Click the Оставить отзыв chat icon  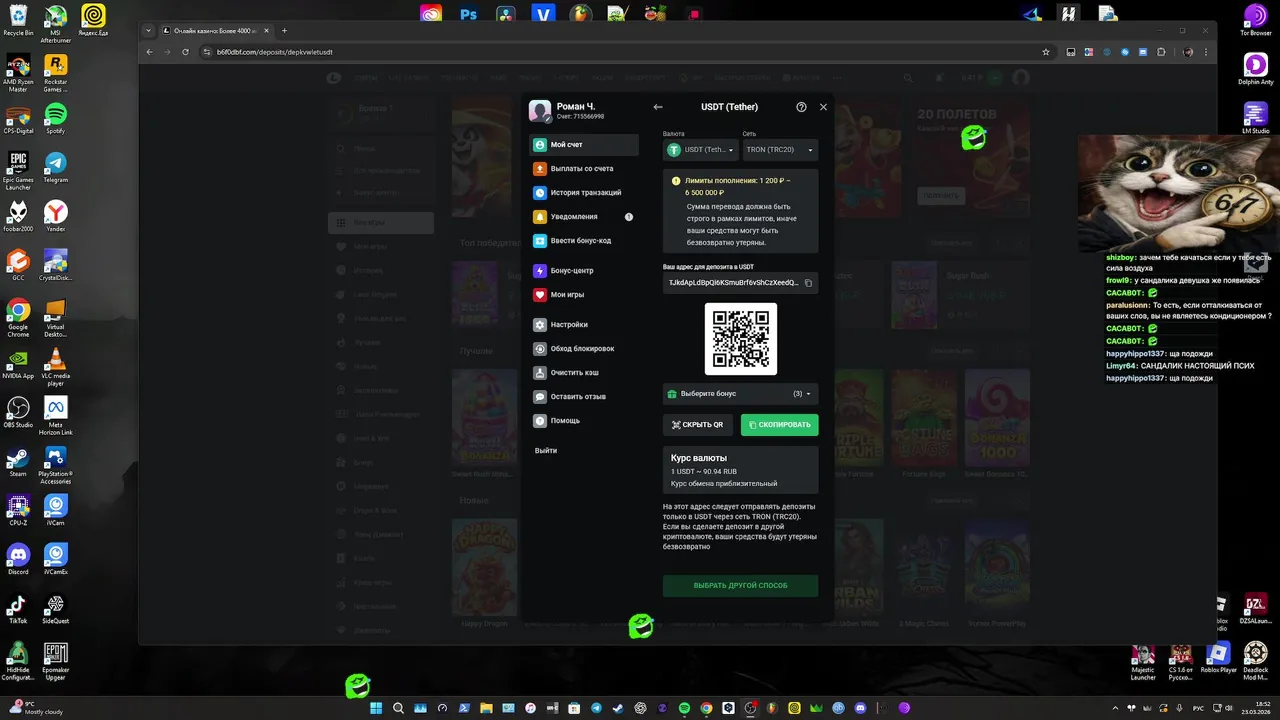tap(540, 397)
